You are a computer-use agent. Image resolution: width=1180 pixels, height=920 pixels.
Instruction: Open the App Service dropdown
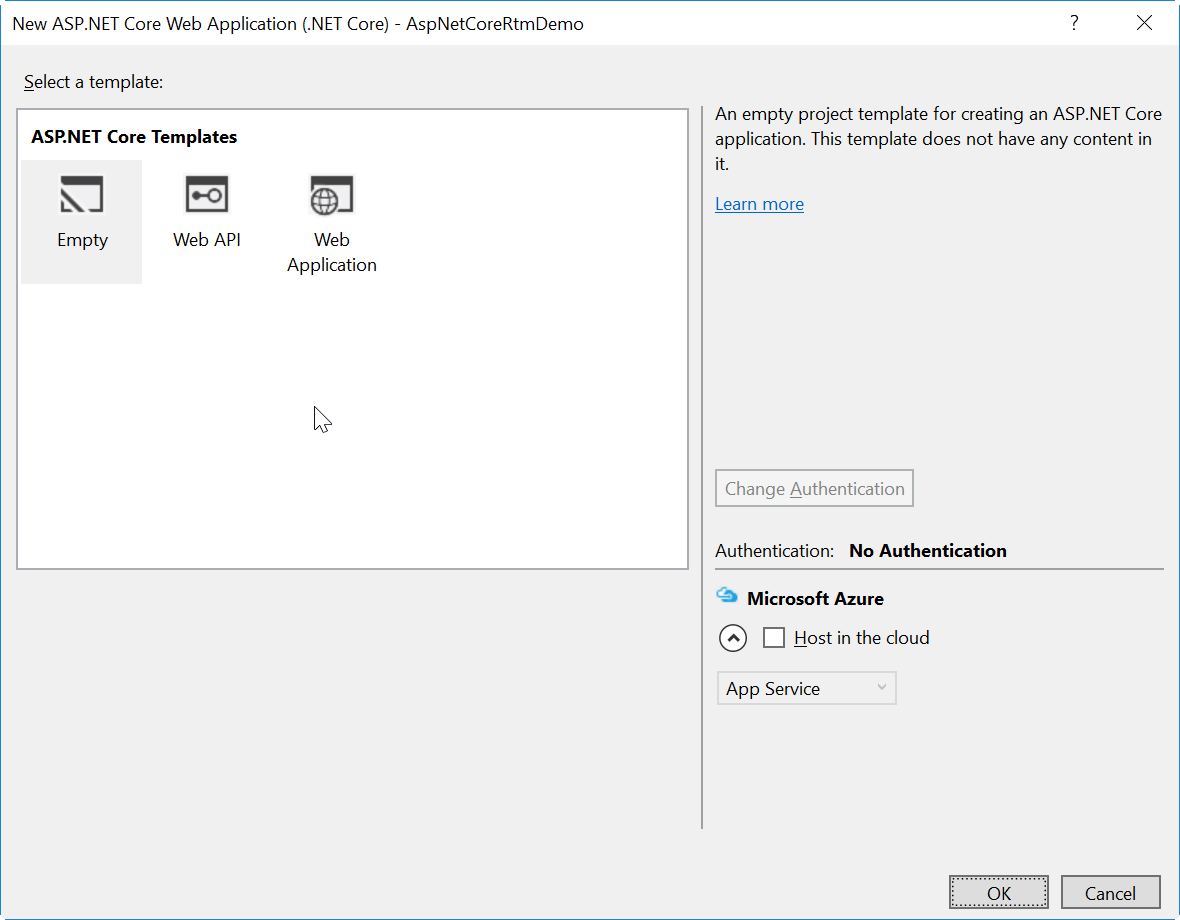coord(806,688)
